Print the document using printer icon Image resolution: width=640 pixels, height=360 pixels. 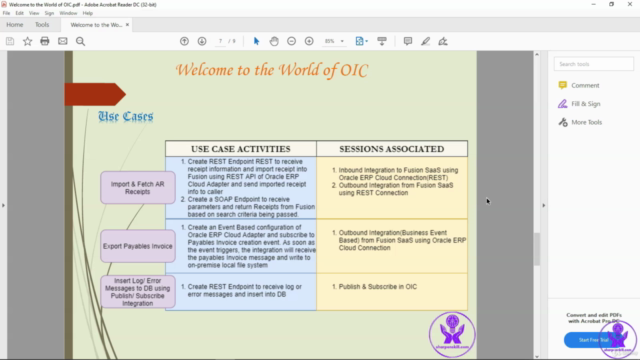(x=45, y=41)
